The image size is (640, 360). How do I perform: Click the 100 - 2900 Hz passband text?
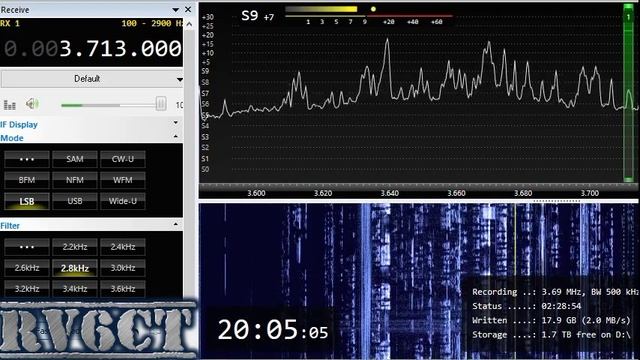152,23
